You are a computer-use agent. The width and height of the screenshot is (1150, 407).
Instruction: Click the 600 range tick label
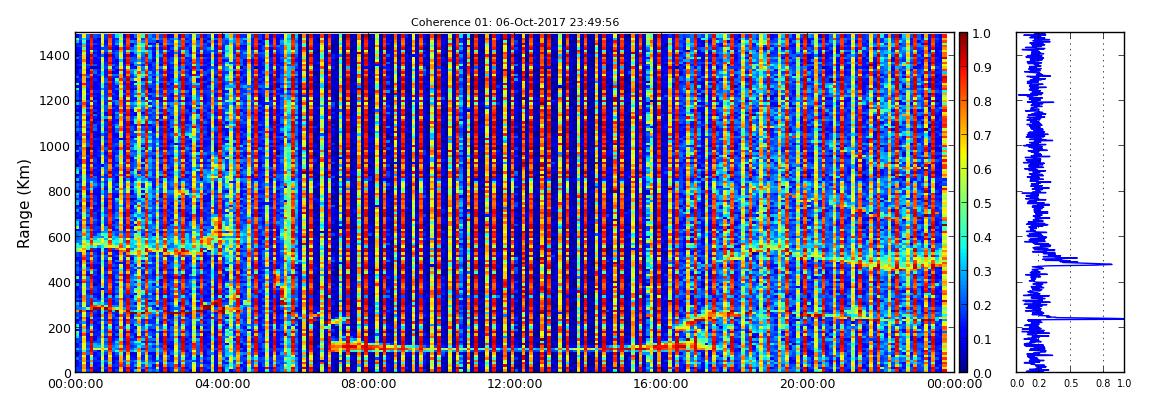coord(59,238)
